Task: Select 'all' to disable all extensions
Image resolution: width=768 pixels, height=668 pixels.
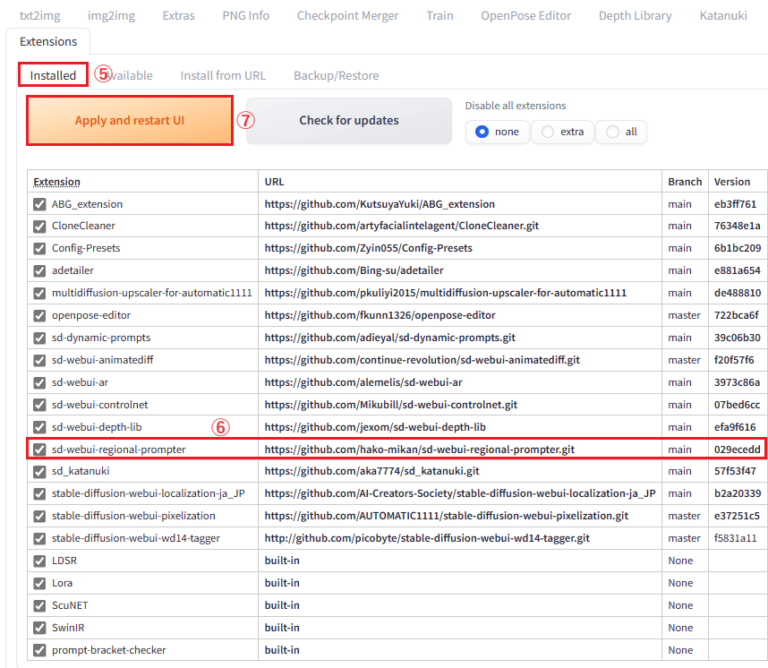Action: (612, 132)
